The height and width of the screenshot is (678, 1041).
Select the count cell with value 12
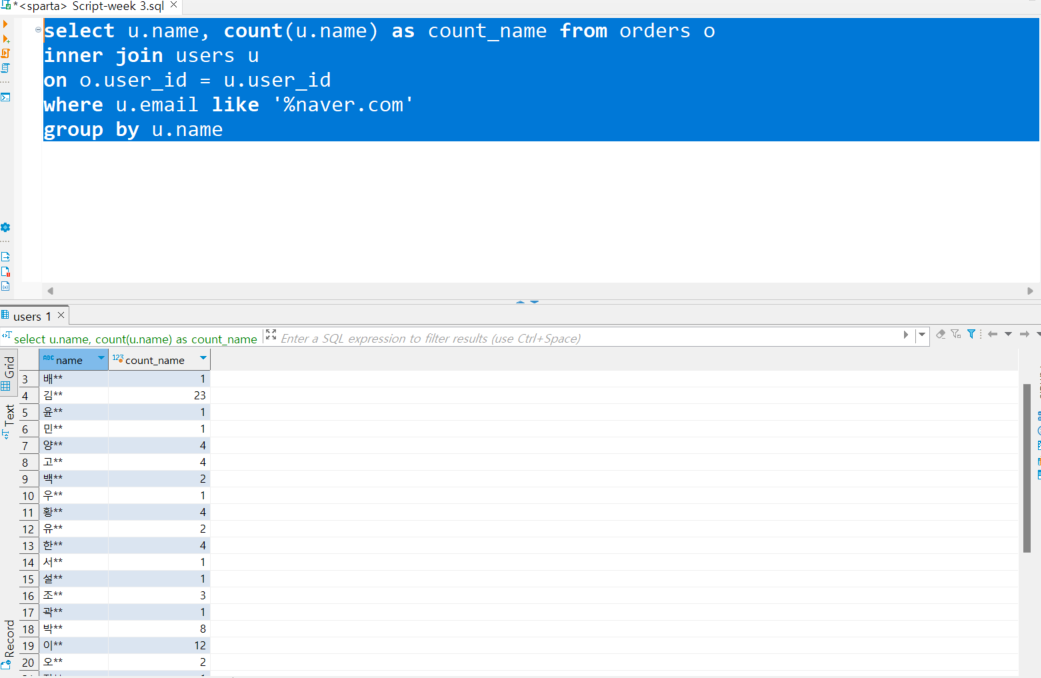pos(159,645)
